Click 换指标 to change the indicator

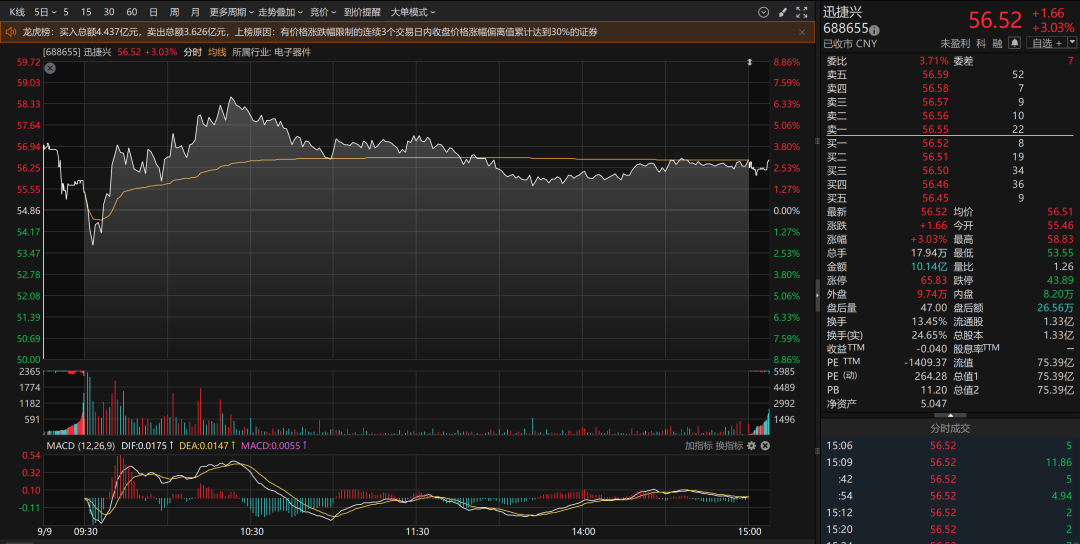click(729, 446)
